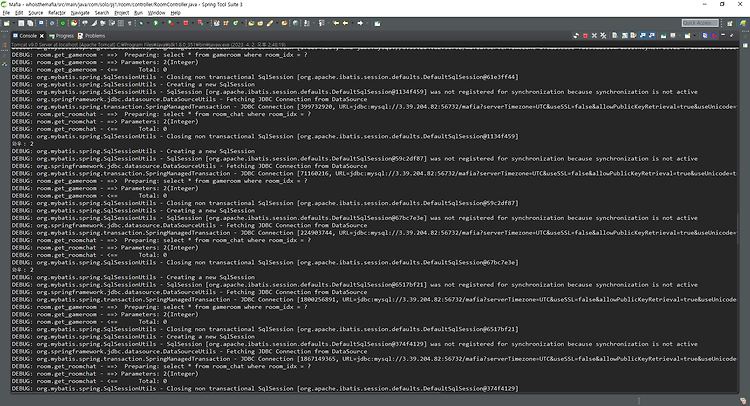Open the New Java Class dropdown arrow
Viewport: 750px width, 406px height.
click(242, 23)
